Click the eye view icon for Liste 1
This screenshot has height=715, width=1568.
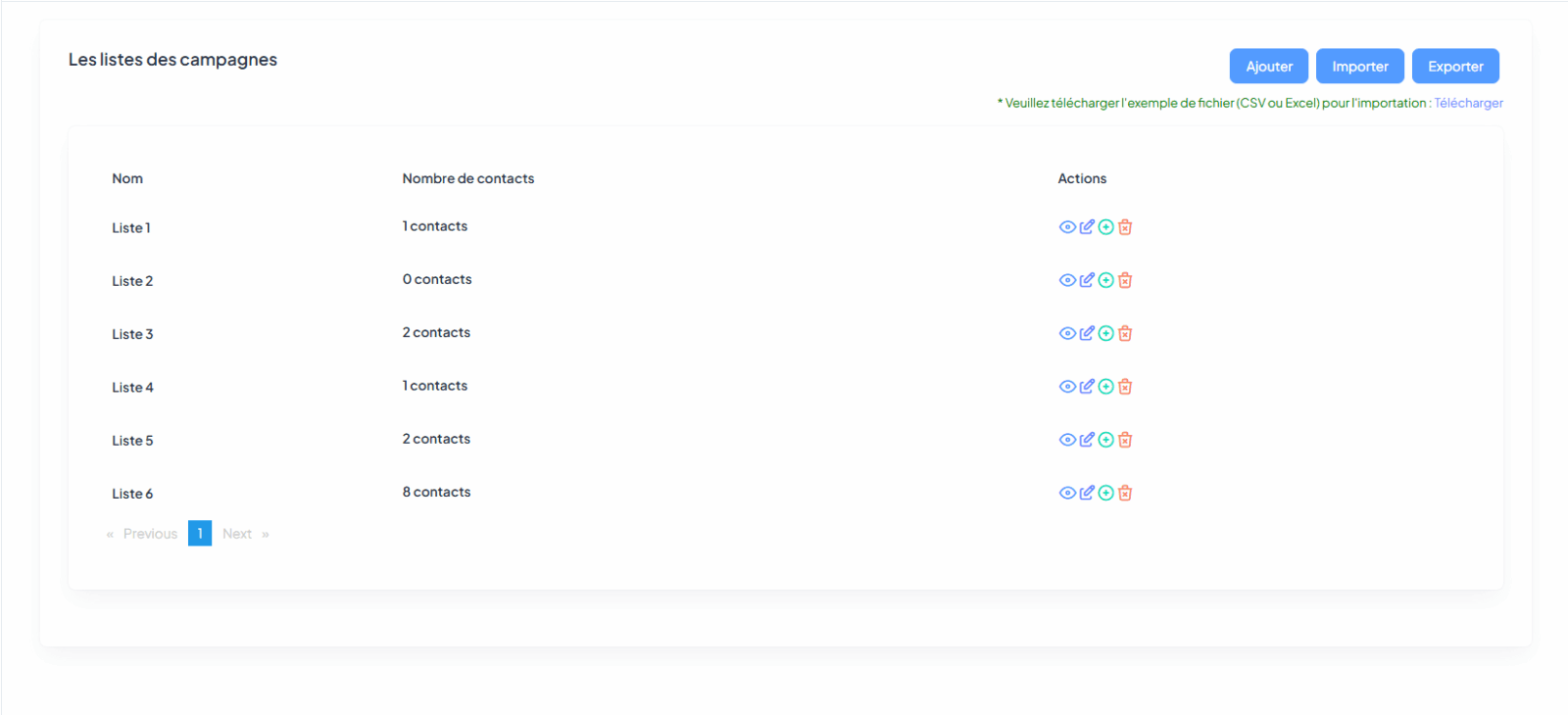pyautogui.click(x=1067, y=227)
